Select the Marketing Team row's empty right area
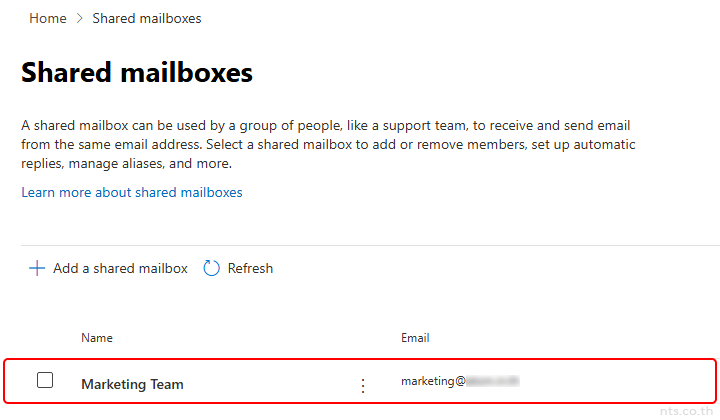Viewport: 720px width, 420px height. [620, 382]
